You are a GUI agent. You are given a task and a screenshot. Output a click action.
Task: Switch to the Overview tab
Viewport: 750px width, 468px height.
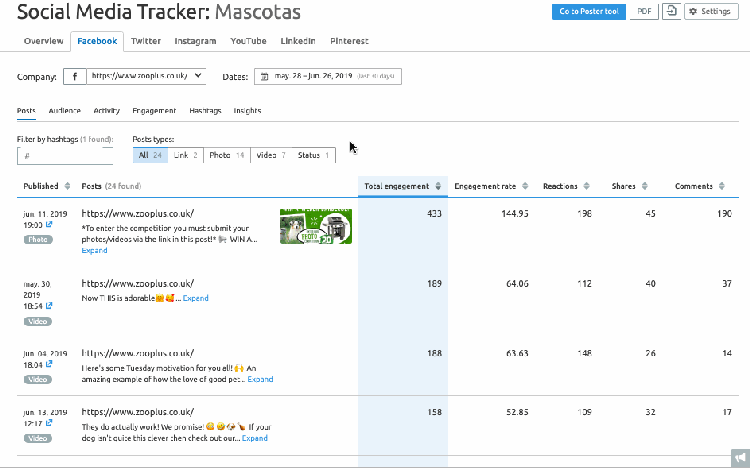[x=44, y=41]
